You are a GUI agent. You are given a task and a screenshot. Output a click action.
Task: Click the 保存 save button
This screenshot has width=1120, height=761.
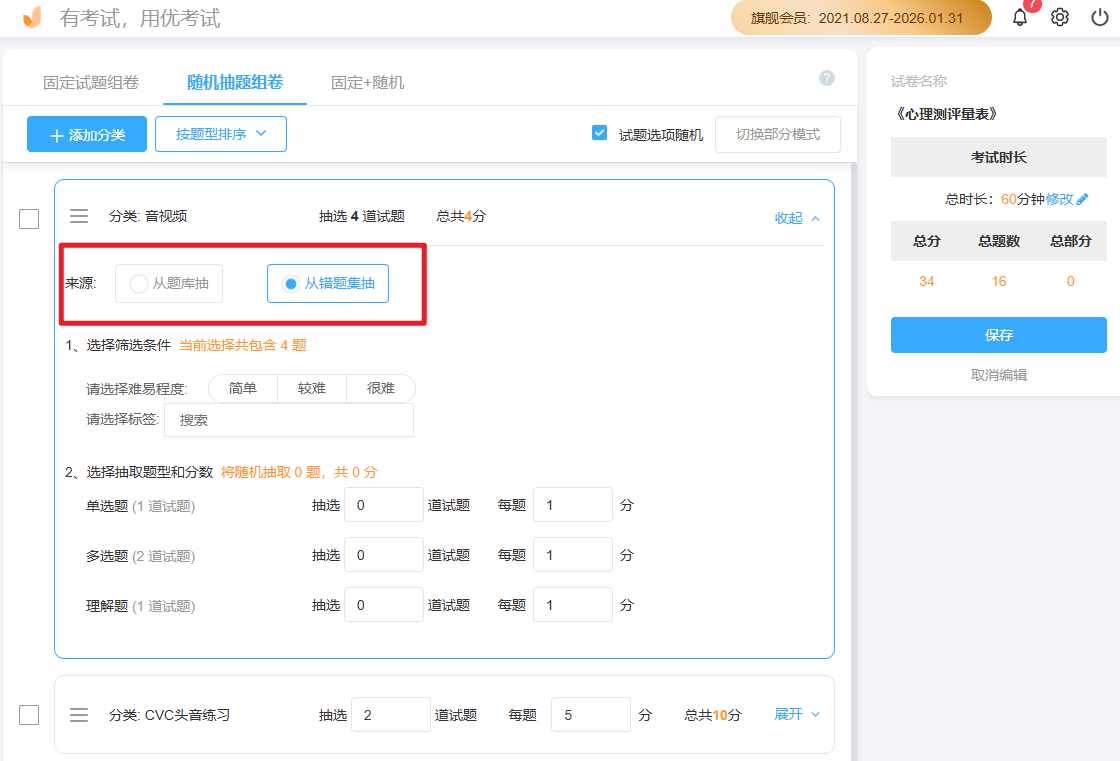998,335
